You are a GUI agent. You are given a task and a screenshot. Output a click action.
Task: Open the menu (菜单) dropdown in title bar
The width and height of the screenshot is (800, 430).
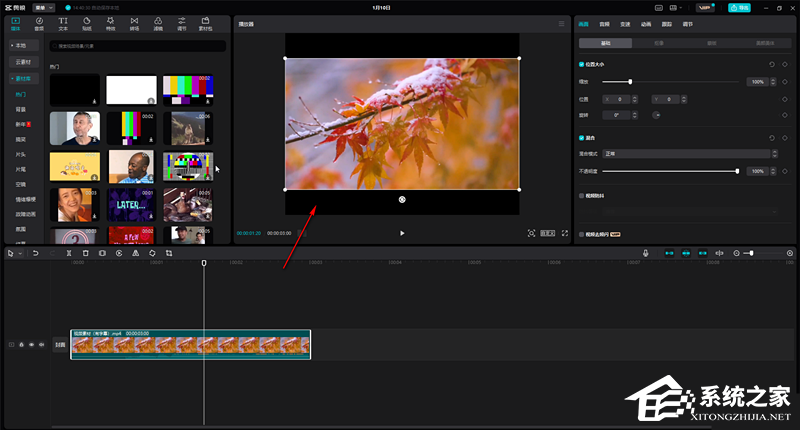pyautogui.click(x=43, y=8)
